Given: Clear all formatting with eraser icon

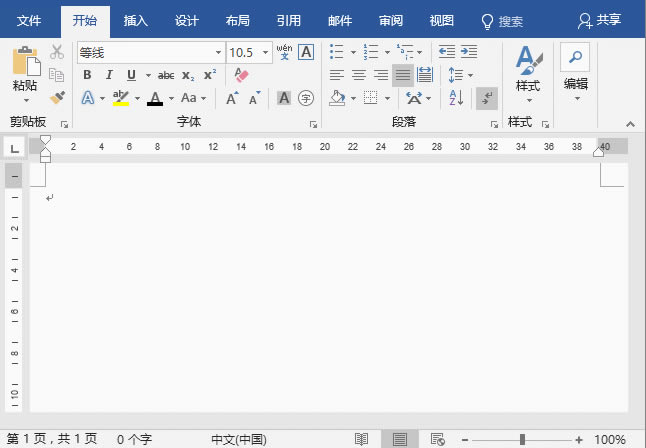Looking at the screenshot, I should pyautogui.click(x=241, y=75).
